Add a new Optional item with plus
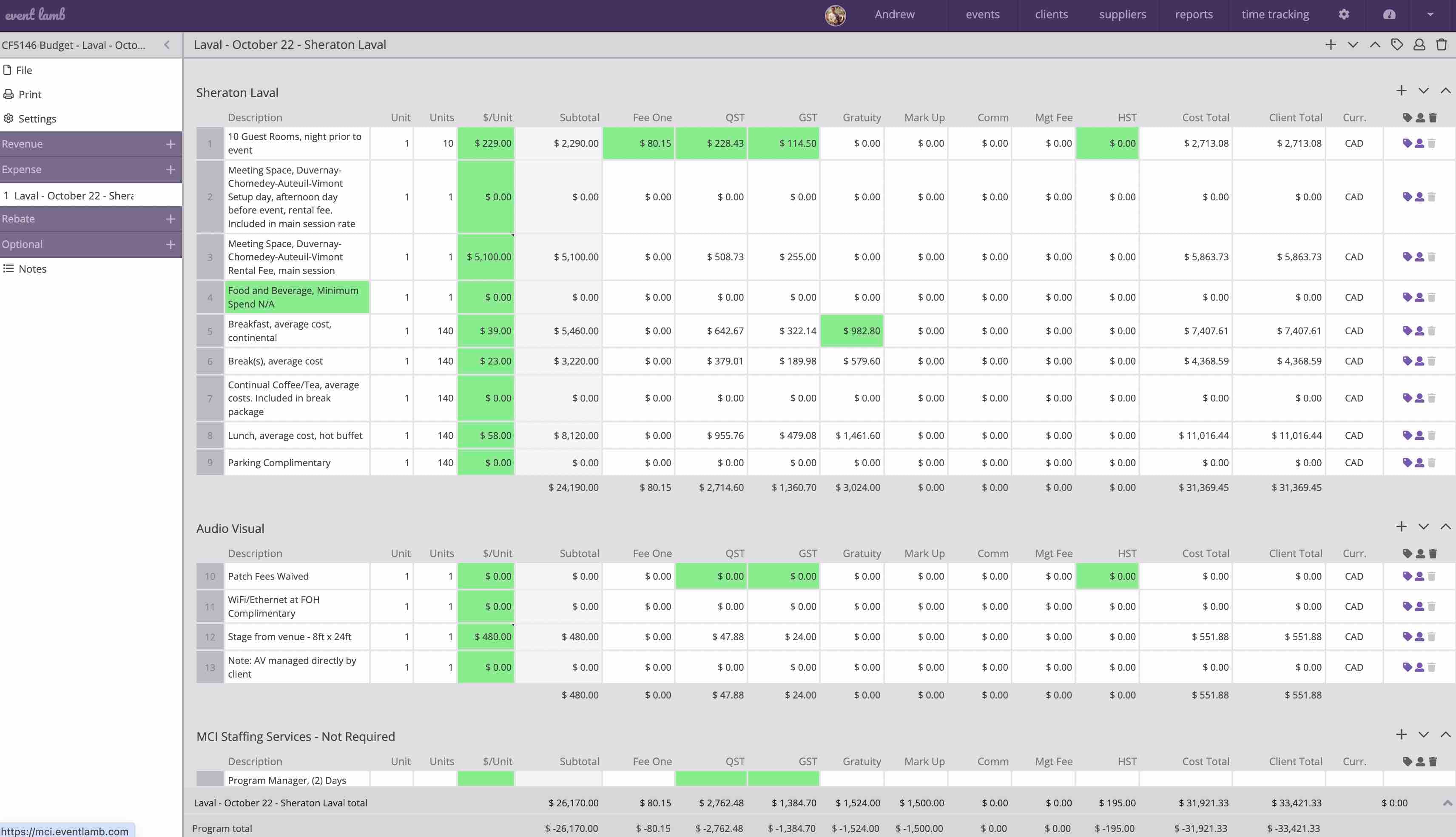The image size is (1456, 837). coord(170,244)
